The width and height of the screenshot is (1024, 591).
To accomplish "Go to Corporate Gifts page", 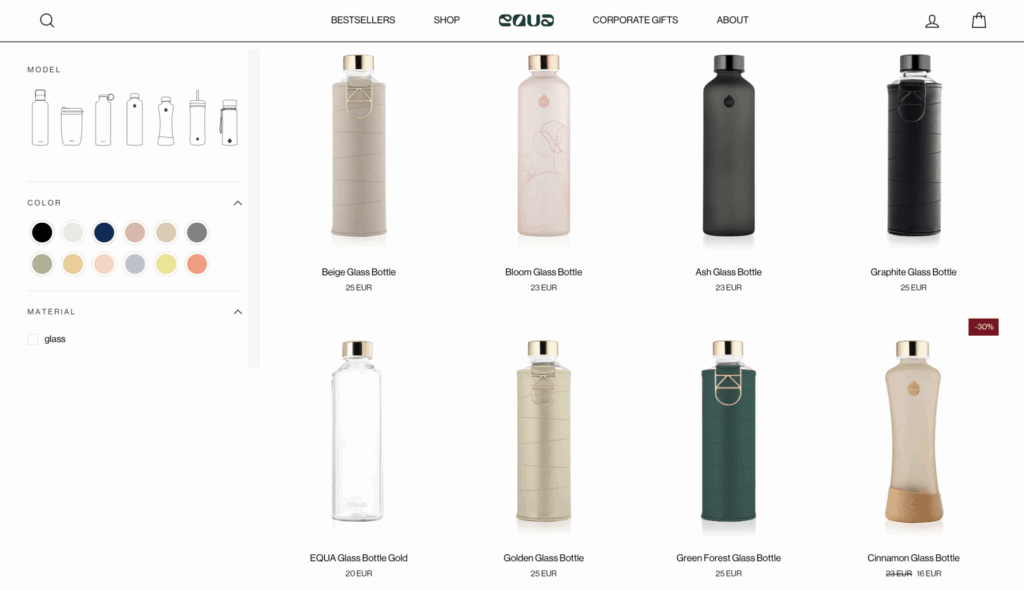I will (x=635, y=20).
